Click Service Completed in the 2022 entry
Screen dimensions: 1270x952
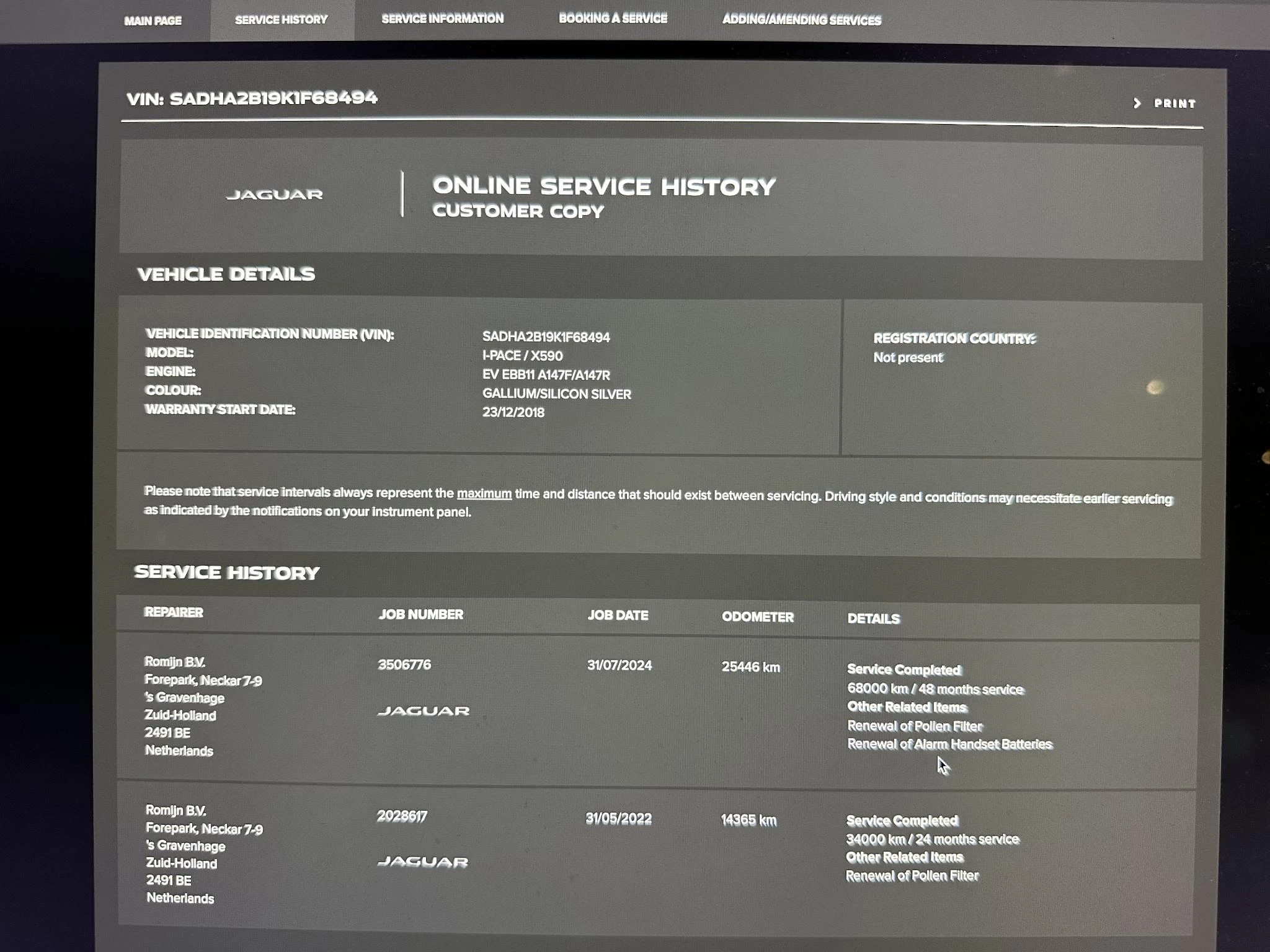click(902, 821)
